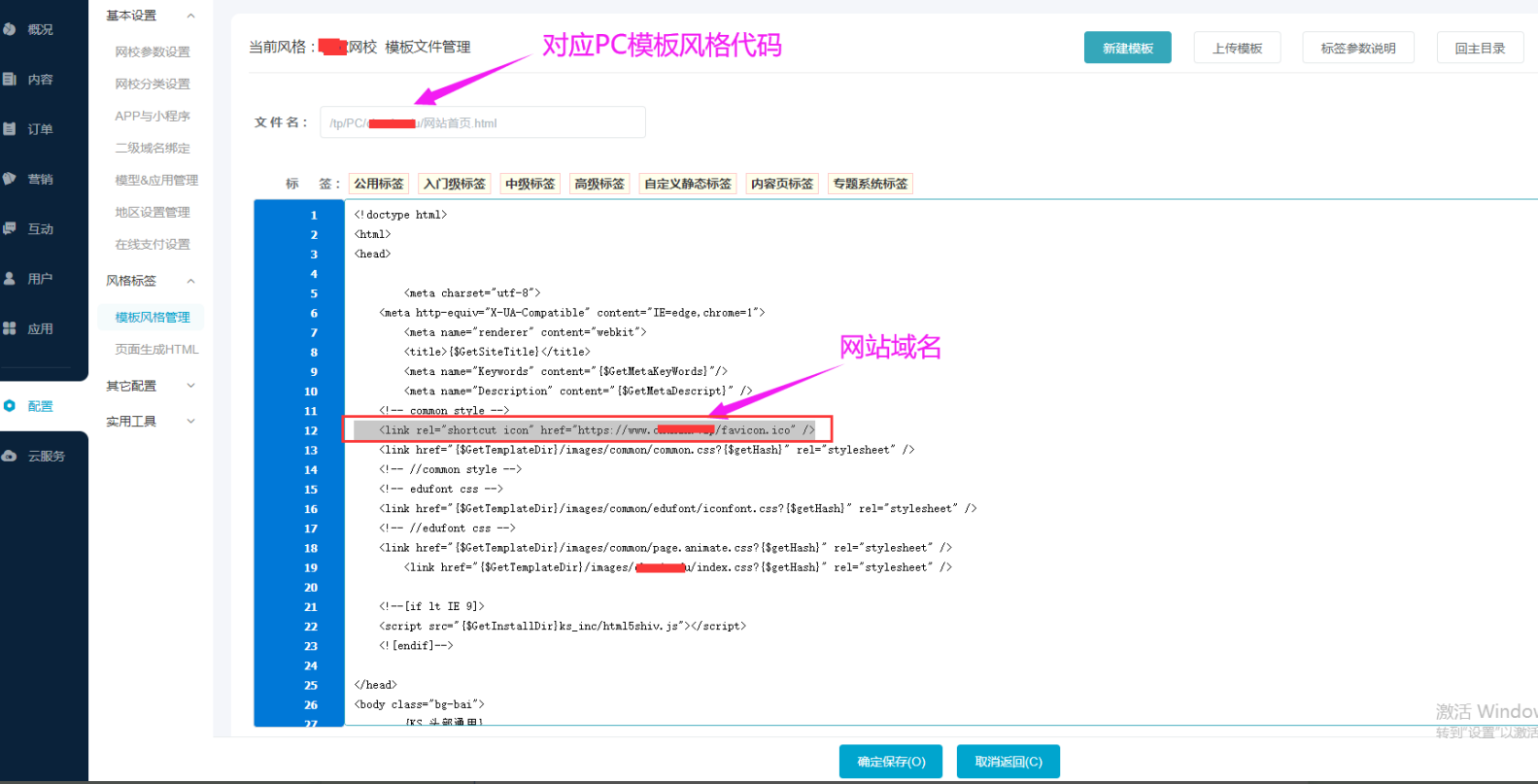The height and width of the screenshot is (784, 1538).
Task: Switch to the 高级标签 tag tab
Action: pos(599,184)
